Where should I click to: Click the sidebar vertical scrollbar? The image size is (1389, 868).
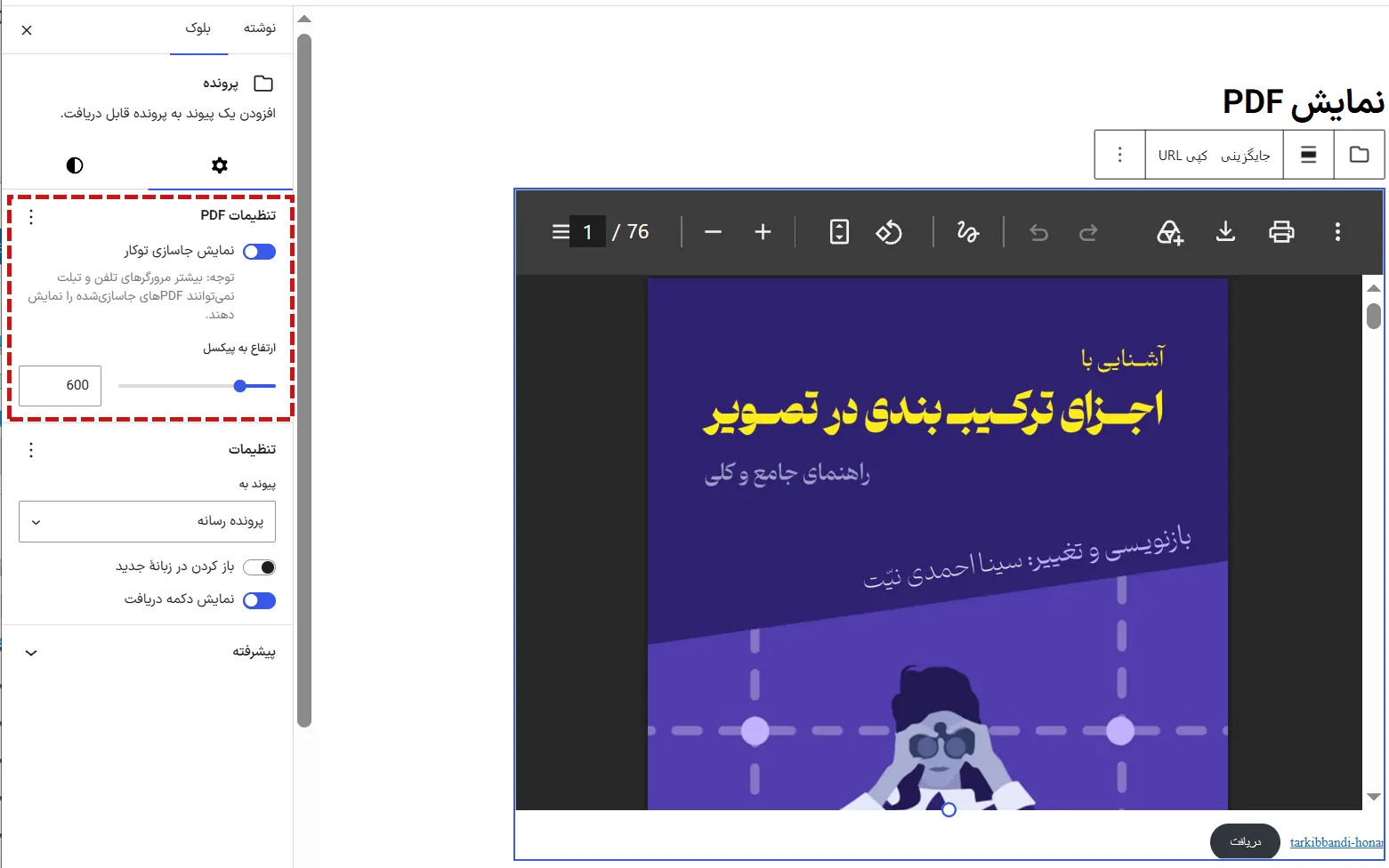(304, 380)
